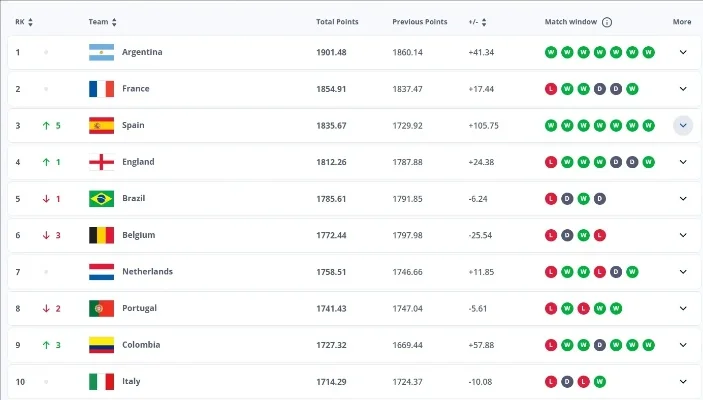Image resolution: width=703 pixels, height=400 pixels.
Task: Click the Previous Points column header
Action: point(420,22)
